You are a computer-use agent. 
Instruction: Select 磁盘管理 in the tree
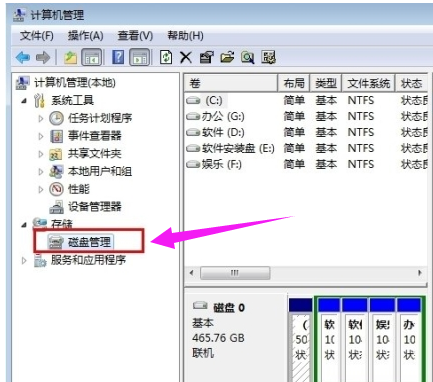coord(89,242)
